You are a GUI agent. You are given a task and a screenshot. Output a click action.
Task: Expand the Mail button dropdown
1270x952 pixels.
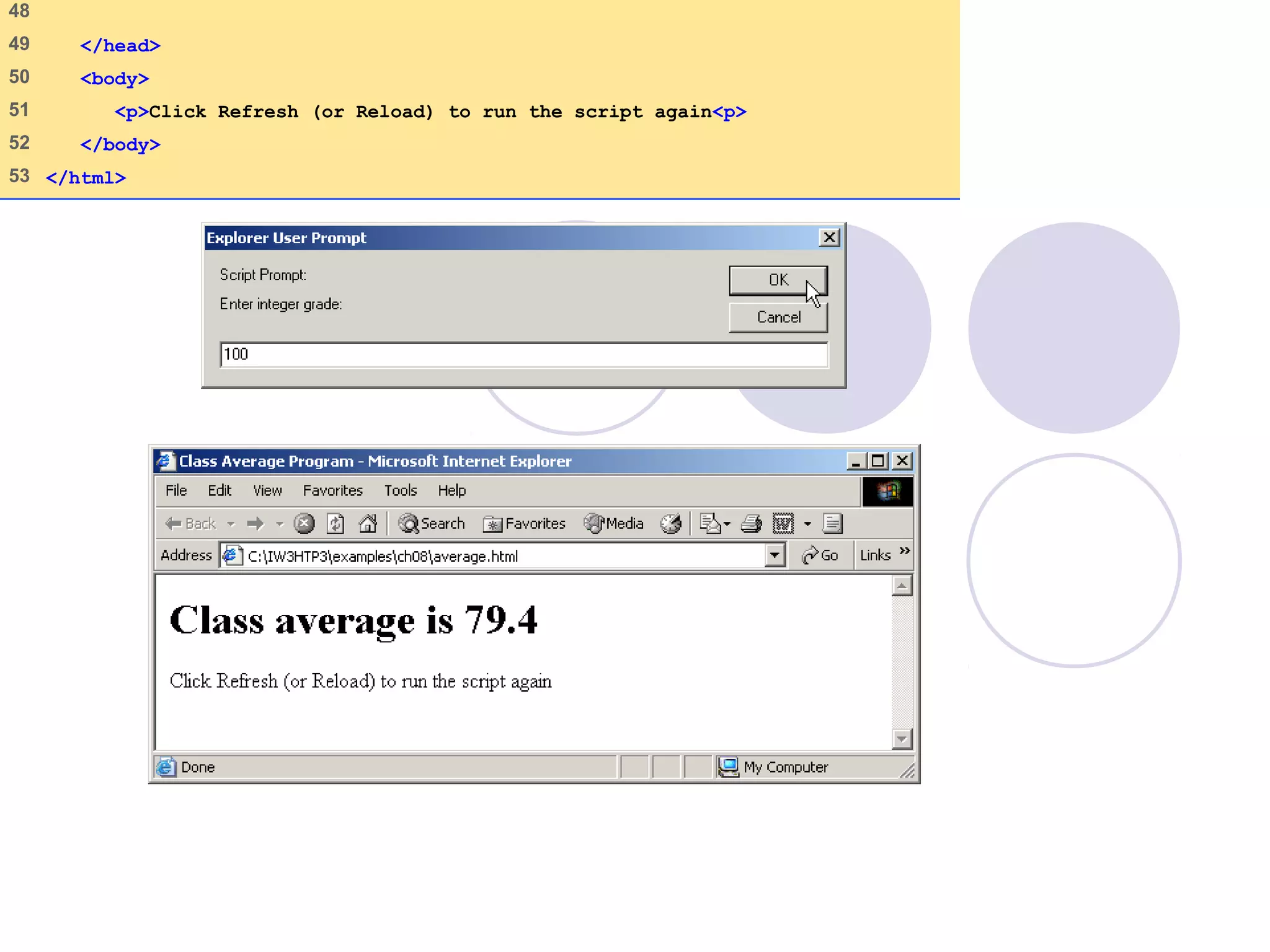727,524
